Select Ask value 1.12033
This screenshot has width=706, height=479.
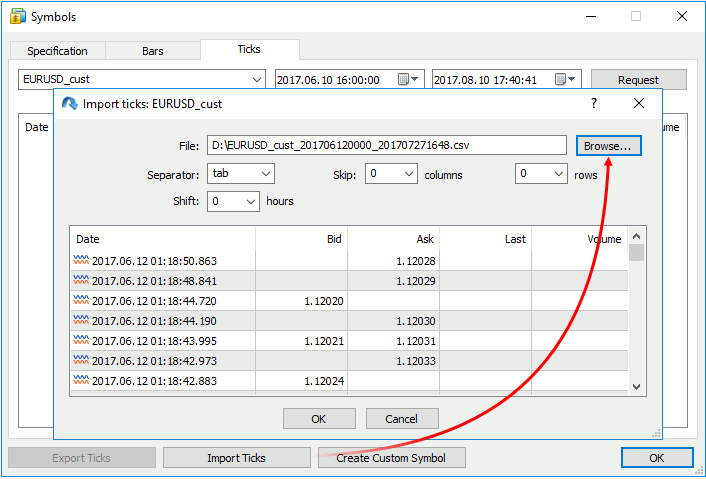click(416, 361)
